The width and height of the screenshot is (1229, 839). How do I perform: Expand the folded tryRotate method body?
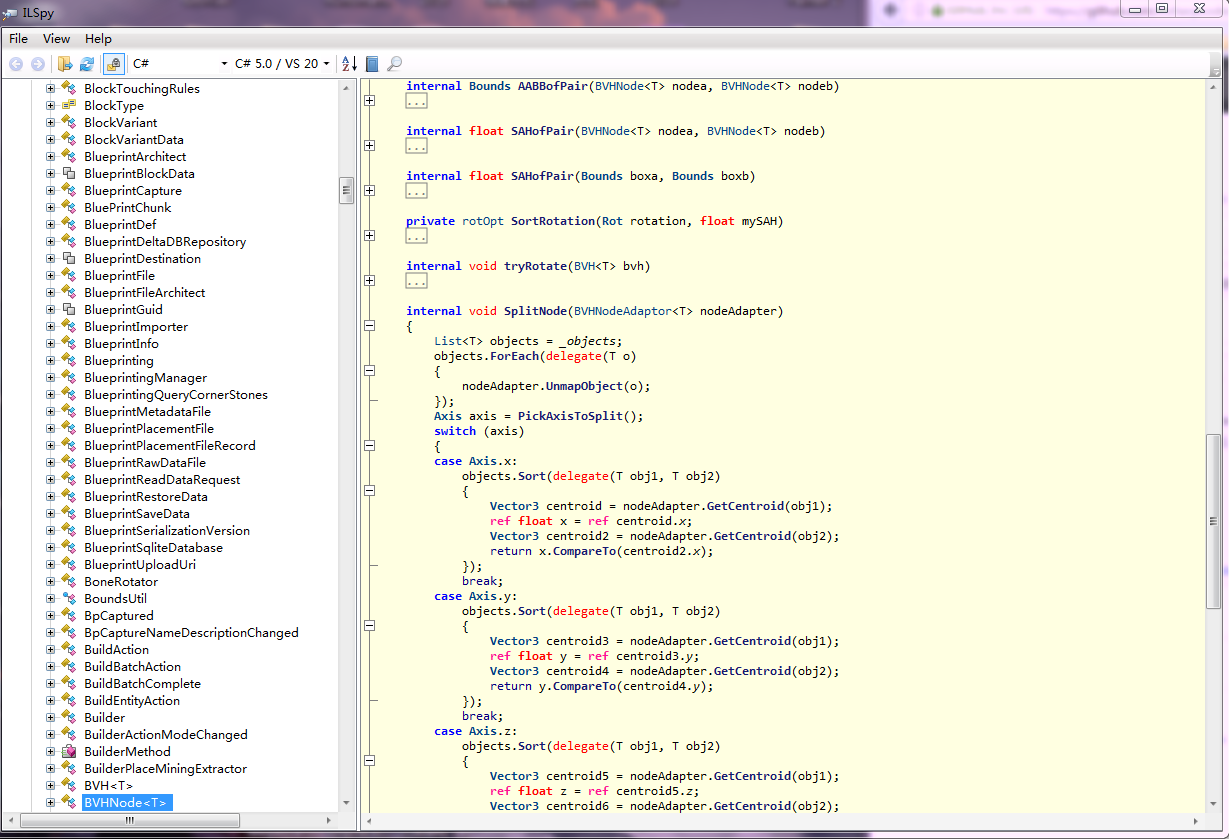pyautogui.click(x=370, y=281)
